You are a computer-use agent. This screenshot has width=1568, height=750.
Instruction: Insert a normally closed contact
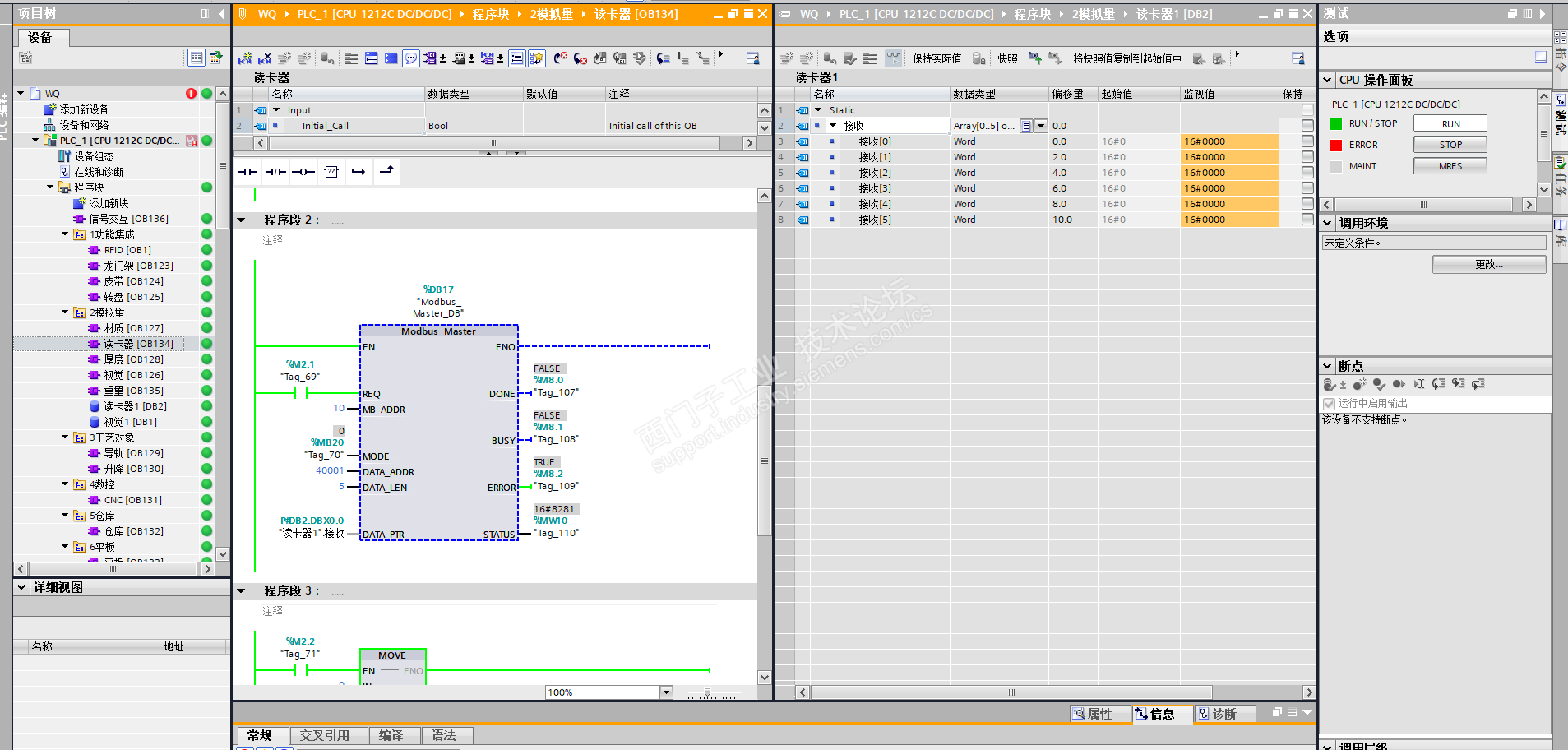point(275,172)
